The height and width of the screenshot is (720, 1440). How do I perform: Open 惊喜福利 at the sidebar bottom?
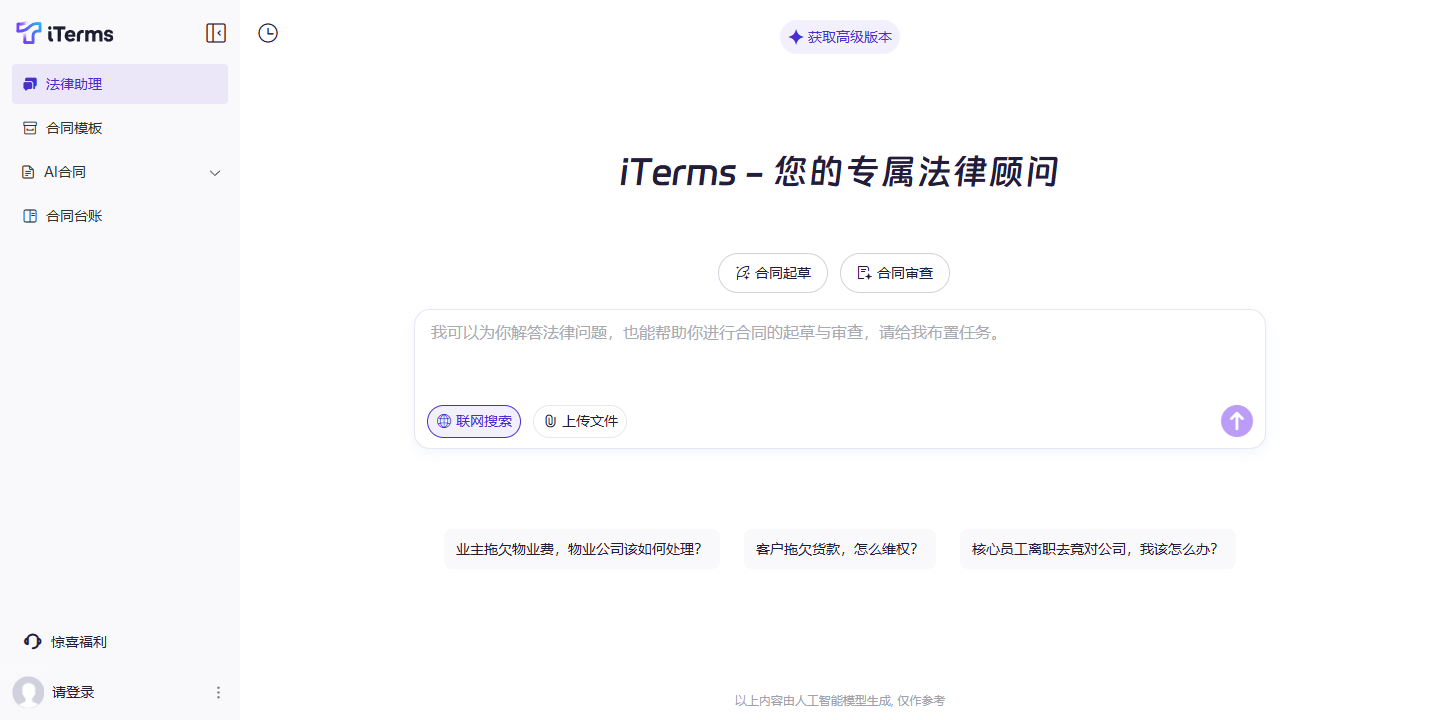tap(66, 642)
